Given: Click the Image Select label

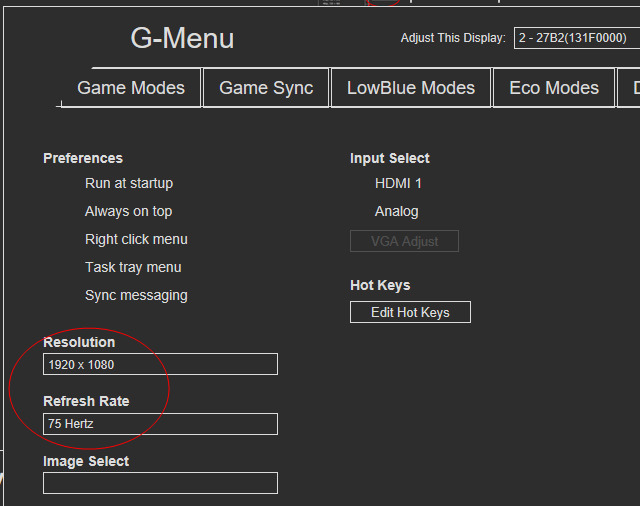Looking at the screenshot, I should 86,461.
